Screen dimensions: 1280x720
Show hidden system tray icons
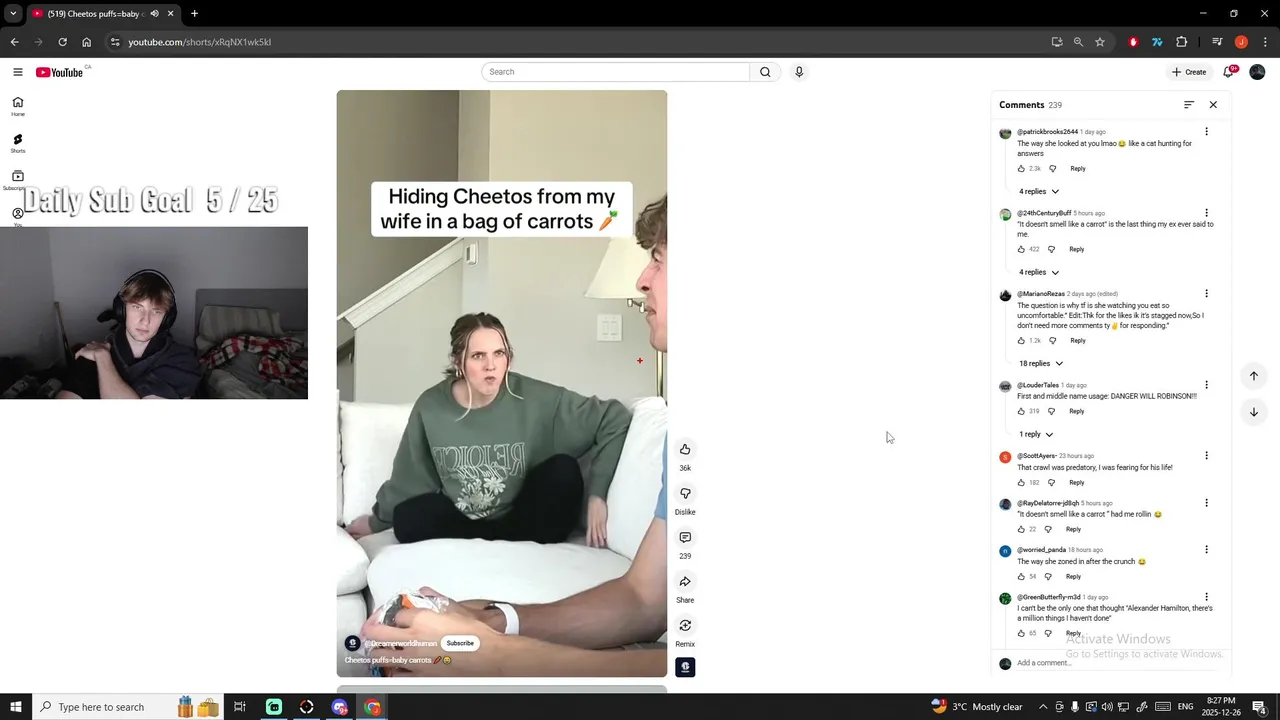click(x=1043, y=707)
